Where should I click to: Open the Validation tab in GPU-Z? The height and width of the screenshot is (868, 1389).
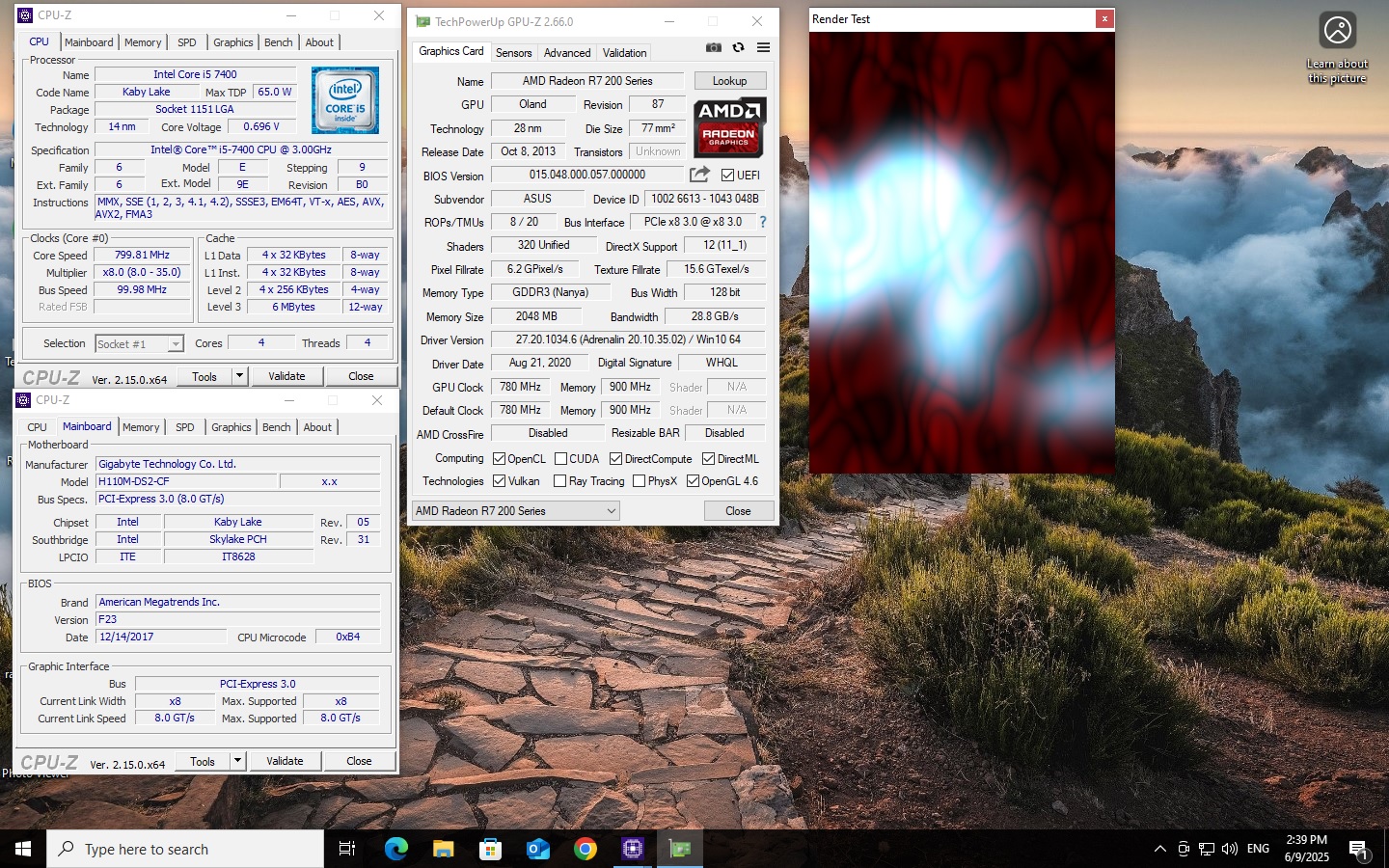click(625, 53)
